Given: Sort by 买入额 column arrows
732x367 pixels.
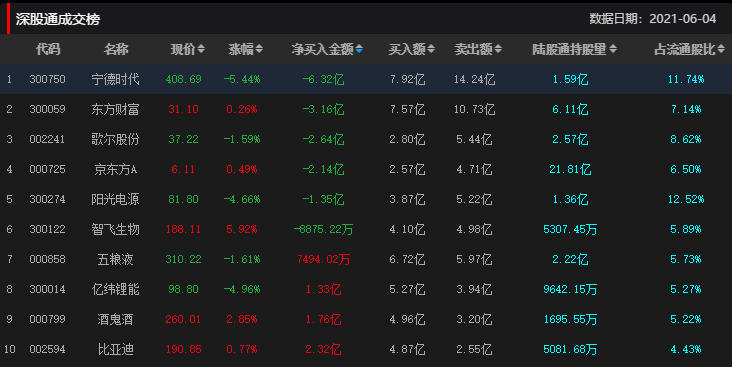Looking at the screenshot, I should (431, 49).
